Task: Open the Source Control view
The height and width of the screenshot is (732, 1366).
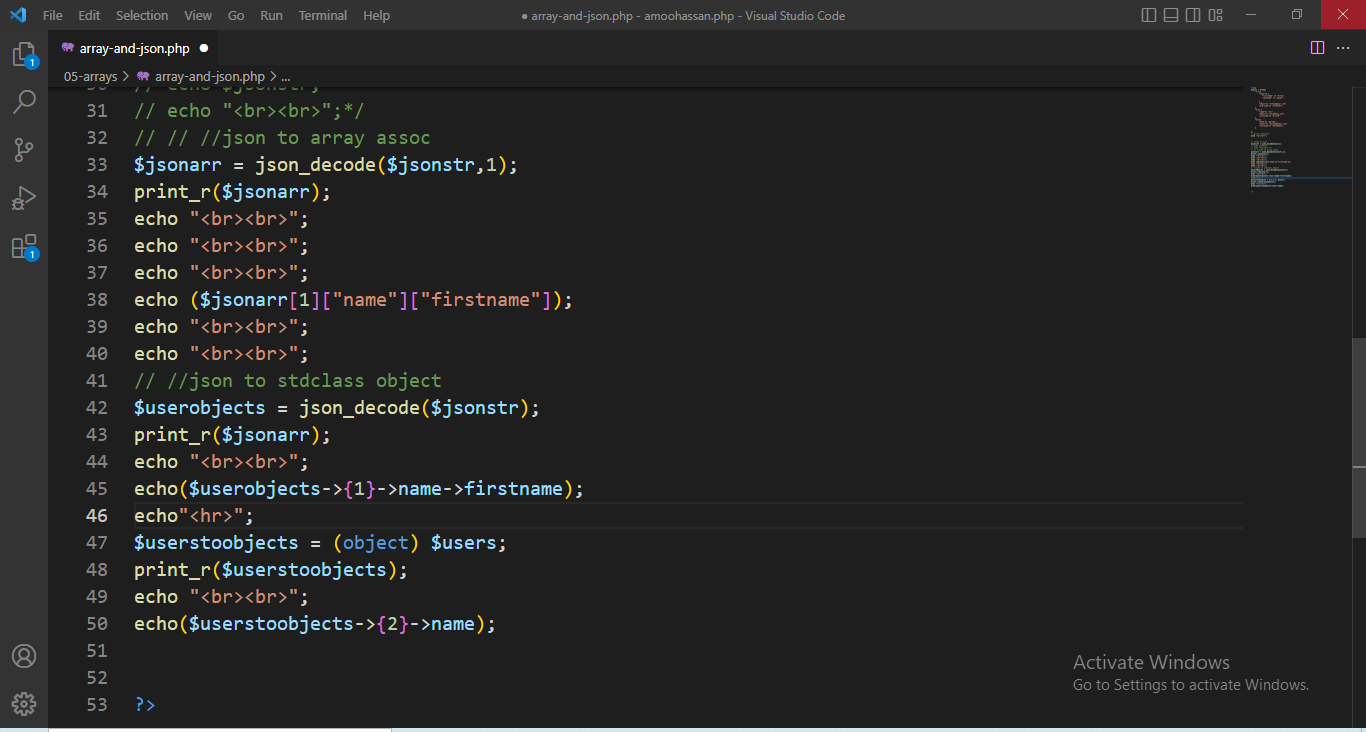Action: click(24, 150)
